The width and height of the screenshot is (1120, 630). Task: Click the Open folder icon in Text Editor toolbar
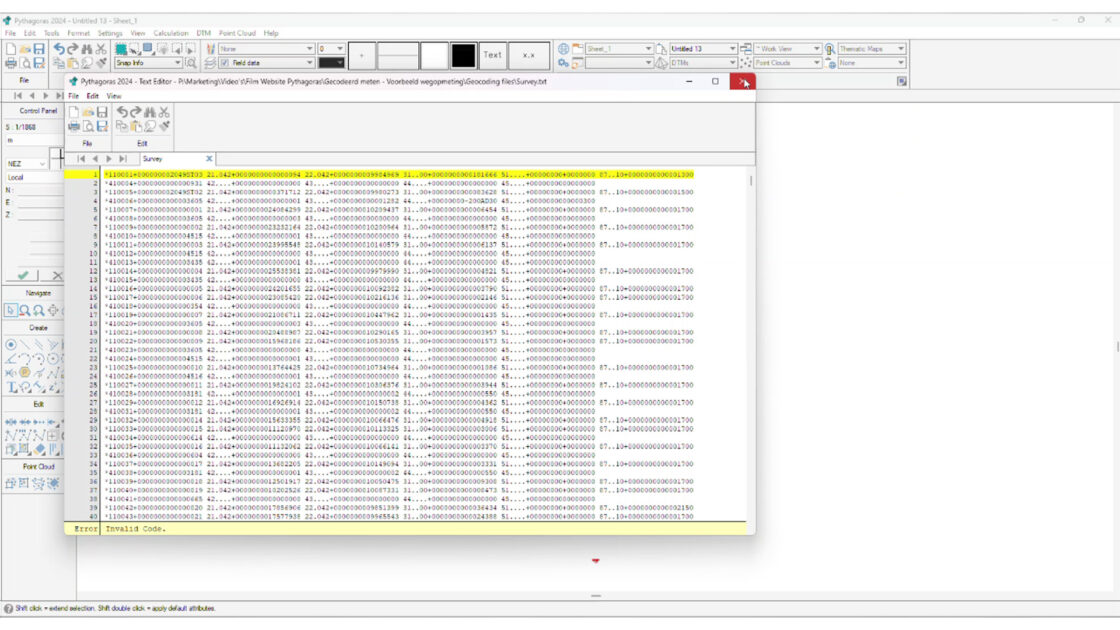(x=88, y=112)
